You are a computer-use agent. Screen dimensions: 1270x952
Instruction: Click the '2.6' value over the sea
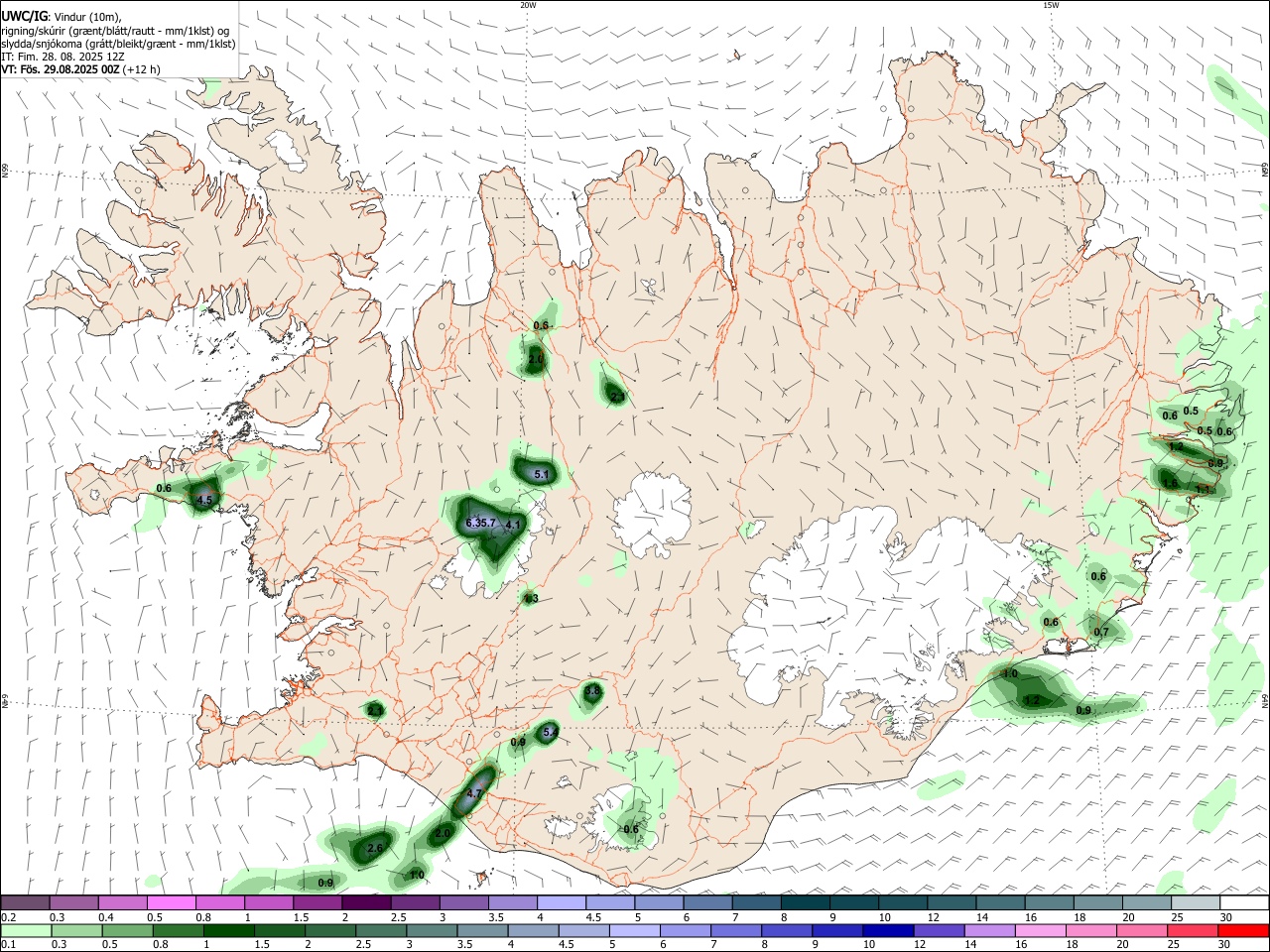point(375,849)
